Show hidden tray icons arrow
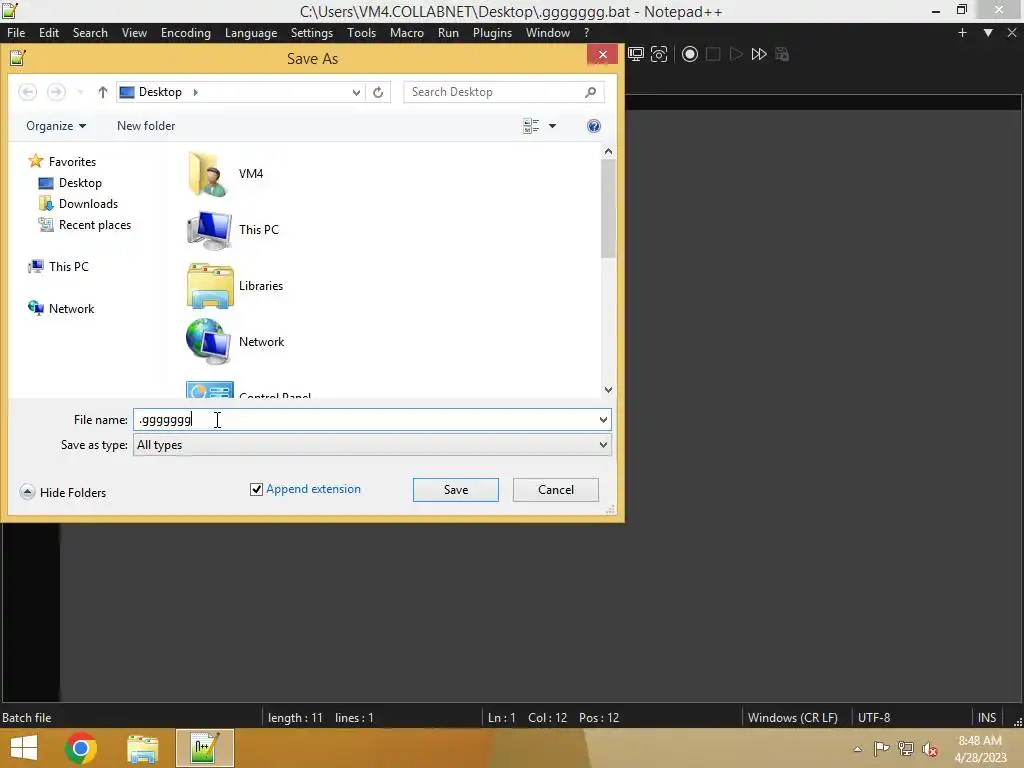Viewport: 1024px width, 768px height. pos(857,749)
